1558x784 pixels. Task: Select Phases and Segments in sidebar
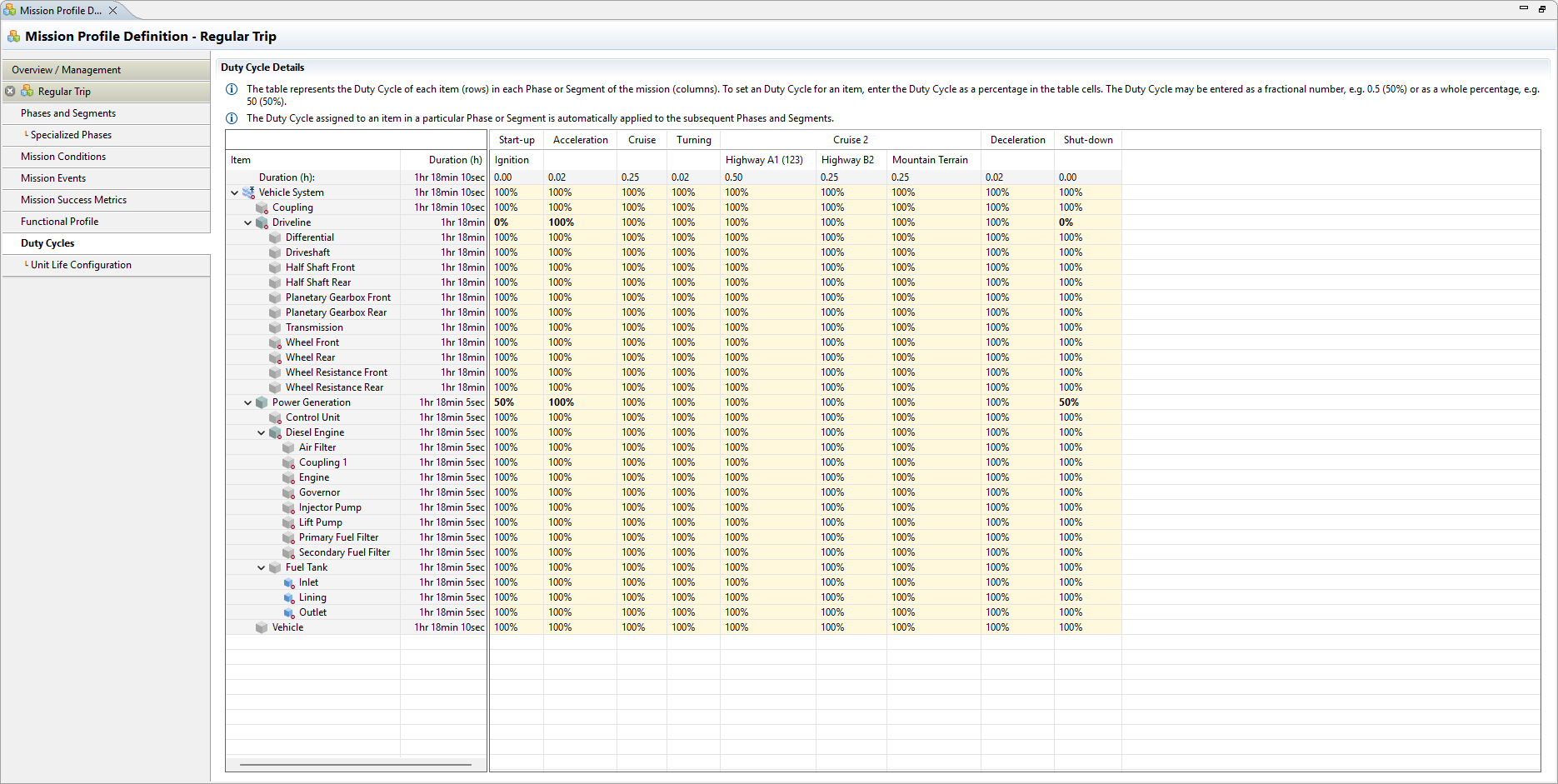[106, 113]
